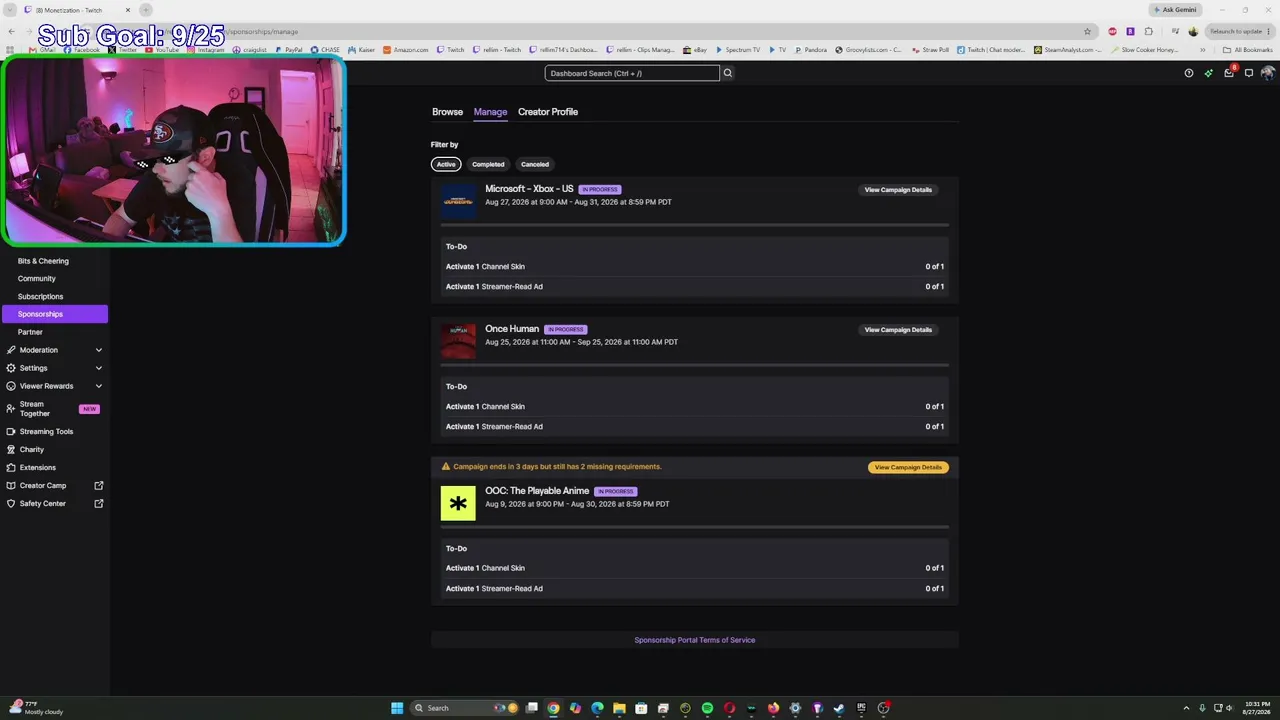Screen dimensions: 1280x720
Task: Bookmark this page with the star icon
Action: pyautogui.click(x=1088, y=31)
